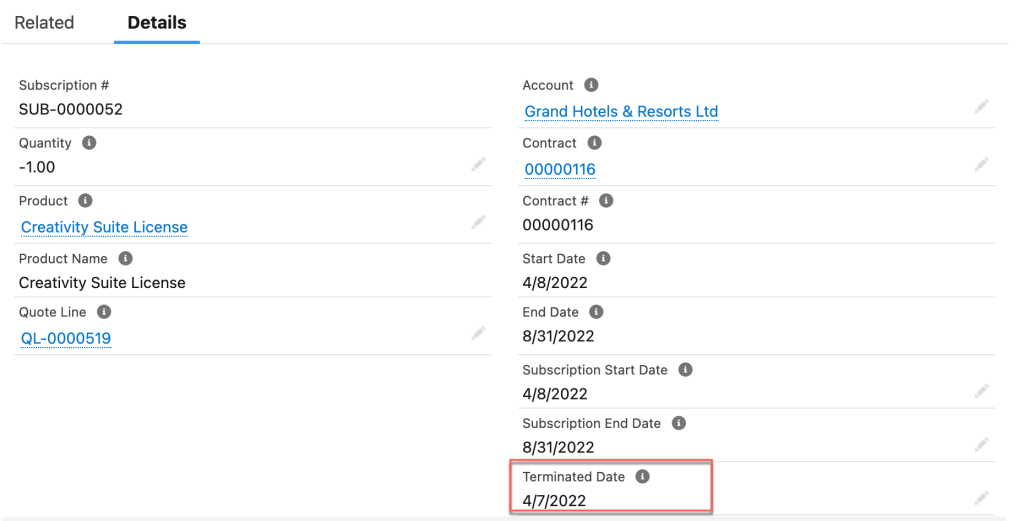1023x521 pixels.
Task: Show help info for Account field
Action: pos(591,85)
